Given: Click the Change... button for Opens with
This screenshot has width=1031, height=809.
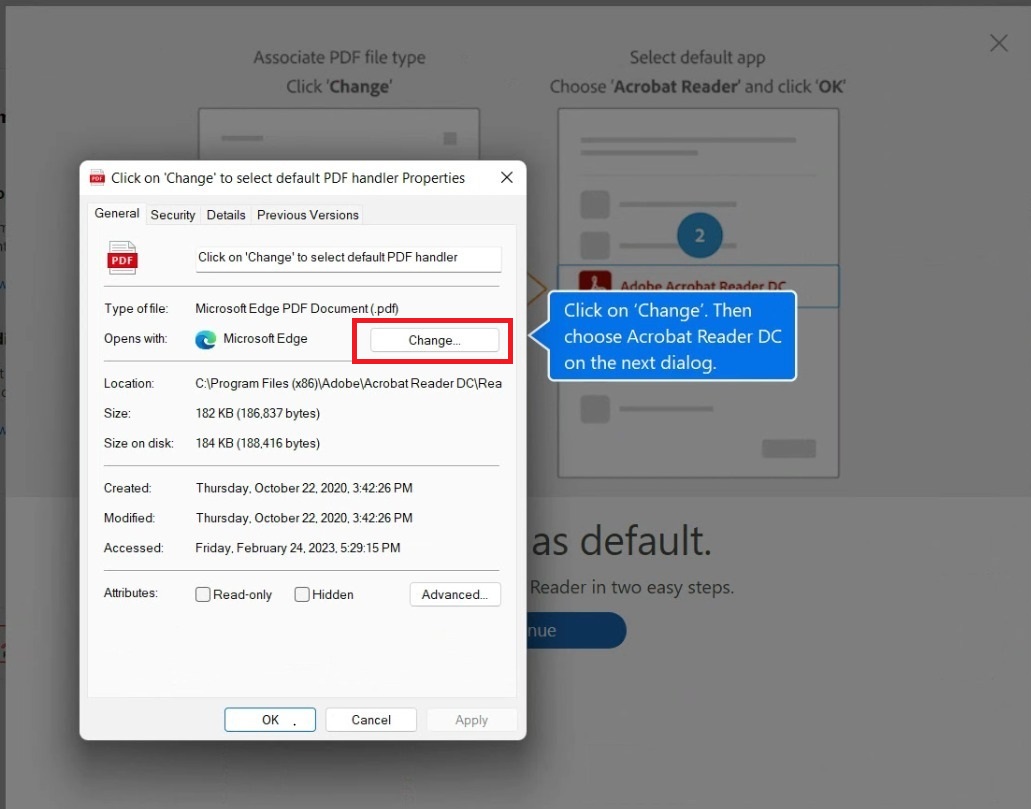Looking at the screenshot, I should pyautogui.click(x=434, y=340).
